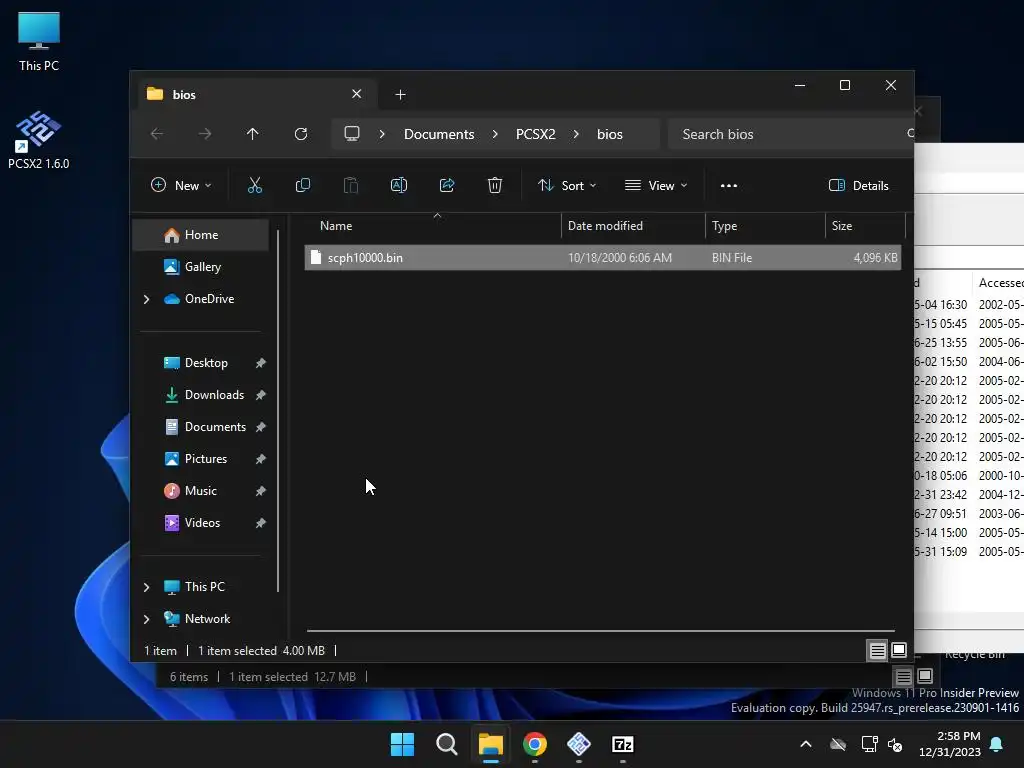Click the Rename icon in toolbar
This screenshot has width=1024, height=768.
click(x=398, y=185)
